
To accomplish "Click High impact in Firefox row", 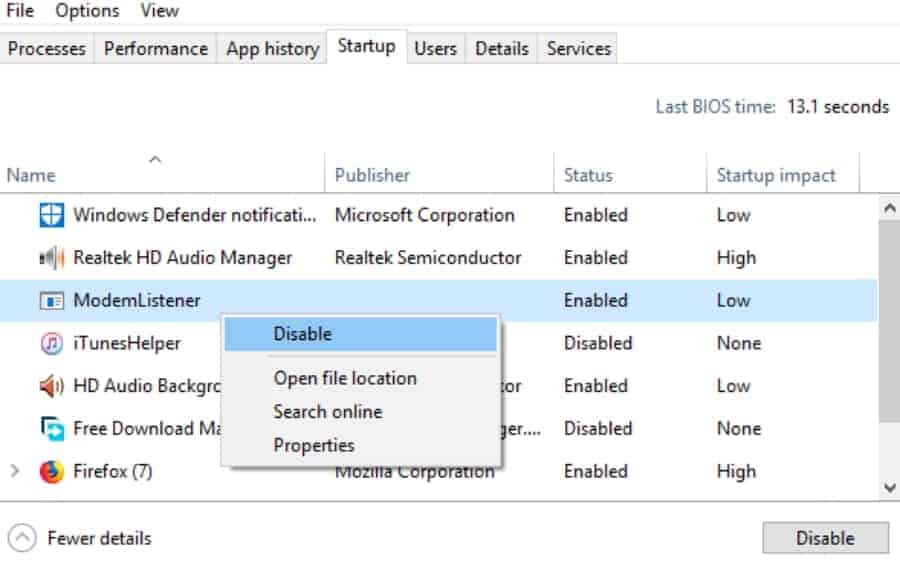I will [x=736, y=472].
